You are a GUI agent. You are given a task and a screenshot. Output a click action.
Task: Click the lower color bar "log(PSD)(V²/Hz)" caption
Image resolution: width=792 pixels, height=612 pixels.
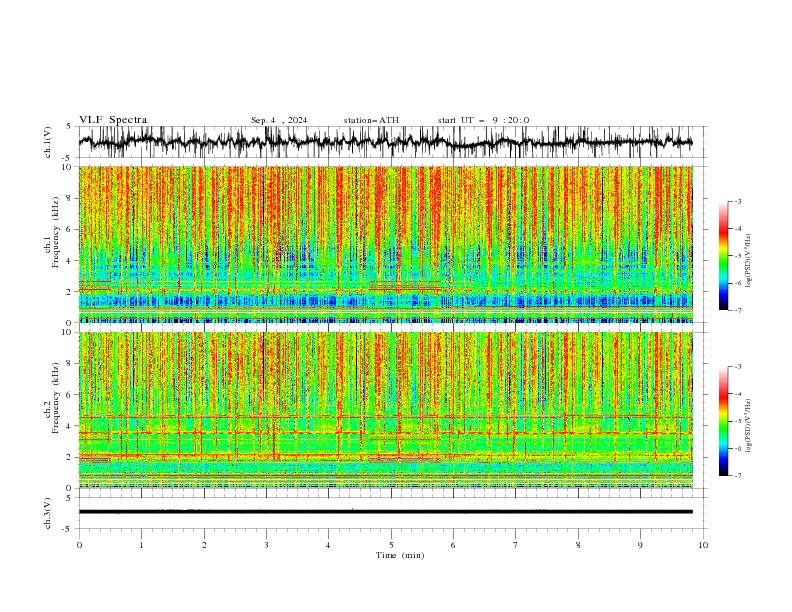749,426
